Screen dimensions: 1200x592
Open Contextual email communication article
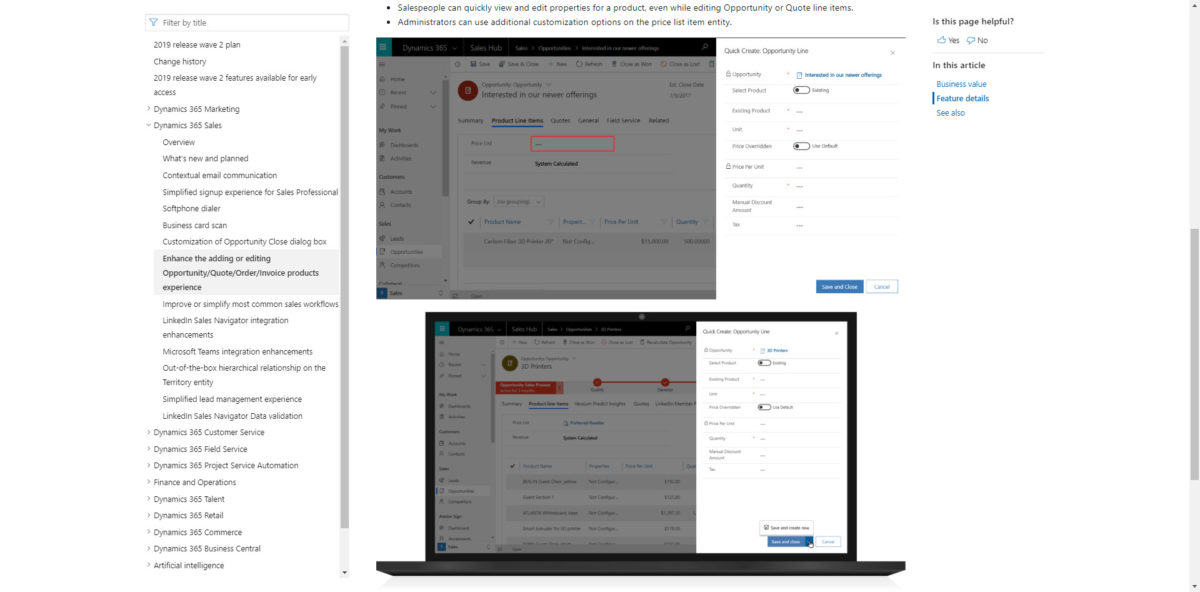click(219, 175)
